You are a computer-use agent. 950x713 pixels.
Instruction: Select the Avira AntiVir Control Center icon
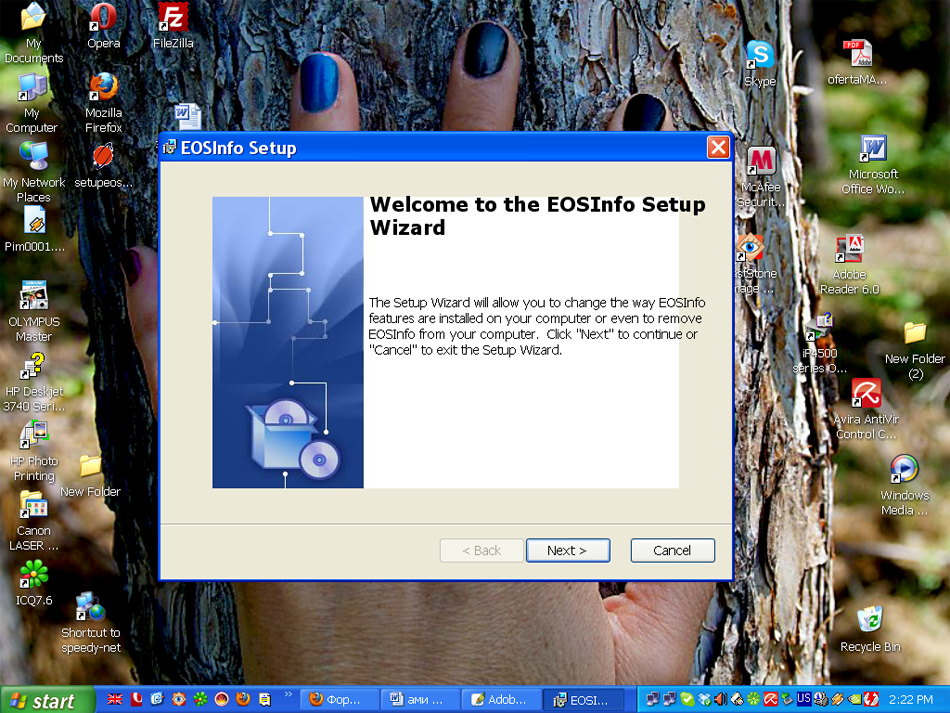865,398
